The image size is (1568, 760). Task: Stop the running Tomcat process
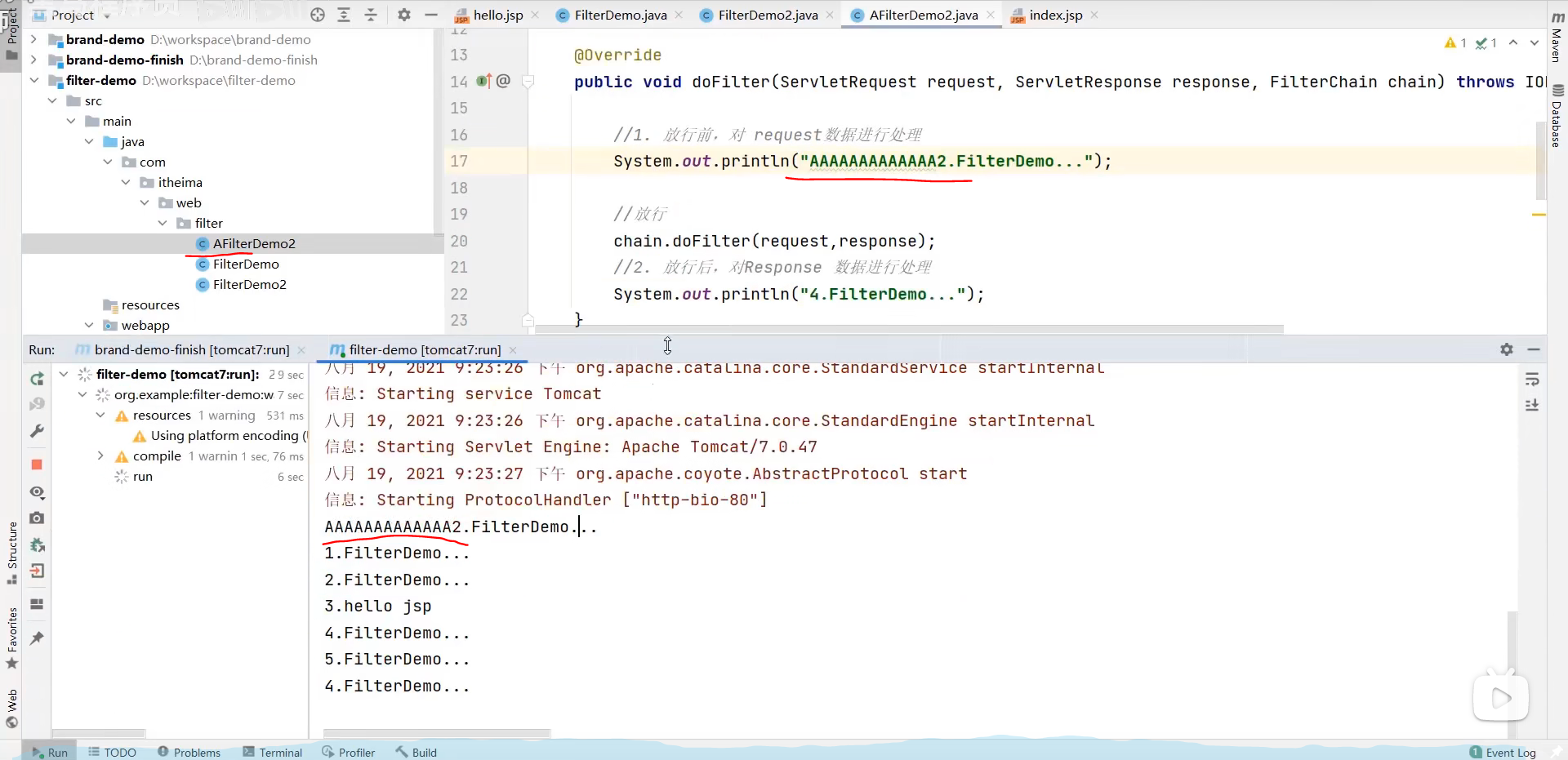click(x=37, y=464)
